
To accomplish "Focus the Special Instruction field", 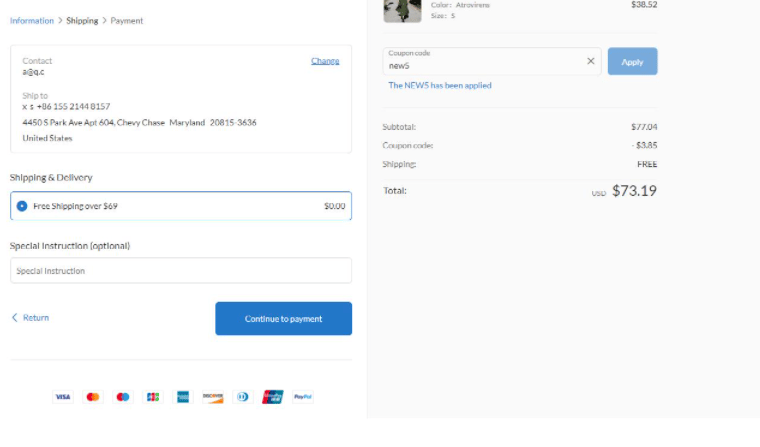I will [181, 271].
